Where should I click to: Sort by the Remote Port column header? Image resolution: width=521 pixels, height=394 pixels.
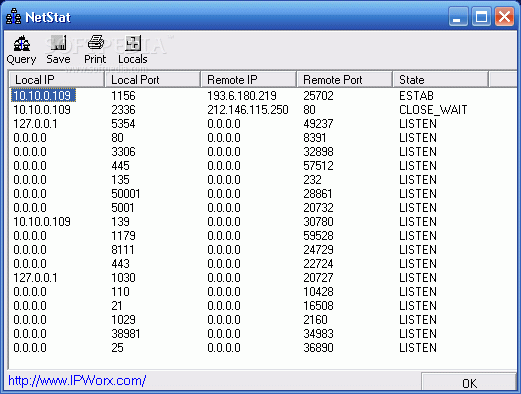point(344,80)
